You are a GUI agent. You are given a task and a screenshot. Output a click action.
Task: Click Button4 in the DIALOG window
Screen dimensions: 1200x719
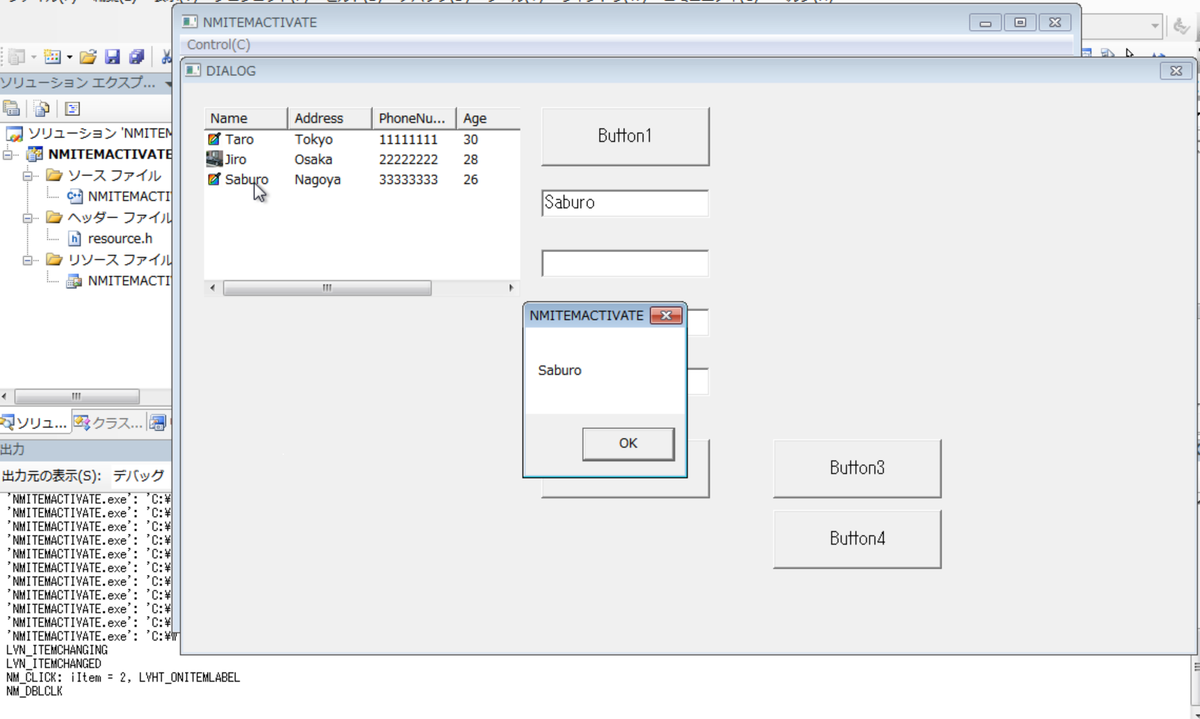(857, 539)
